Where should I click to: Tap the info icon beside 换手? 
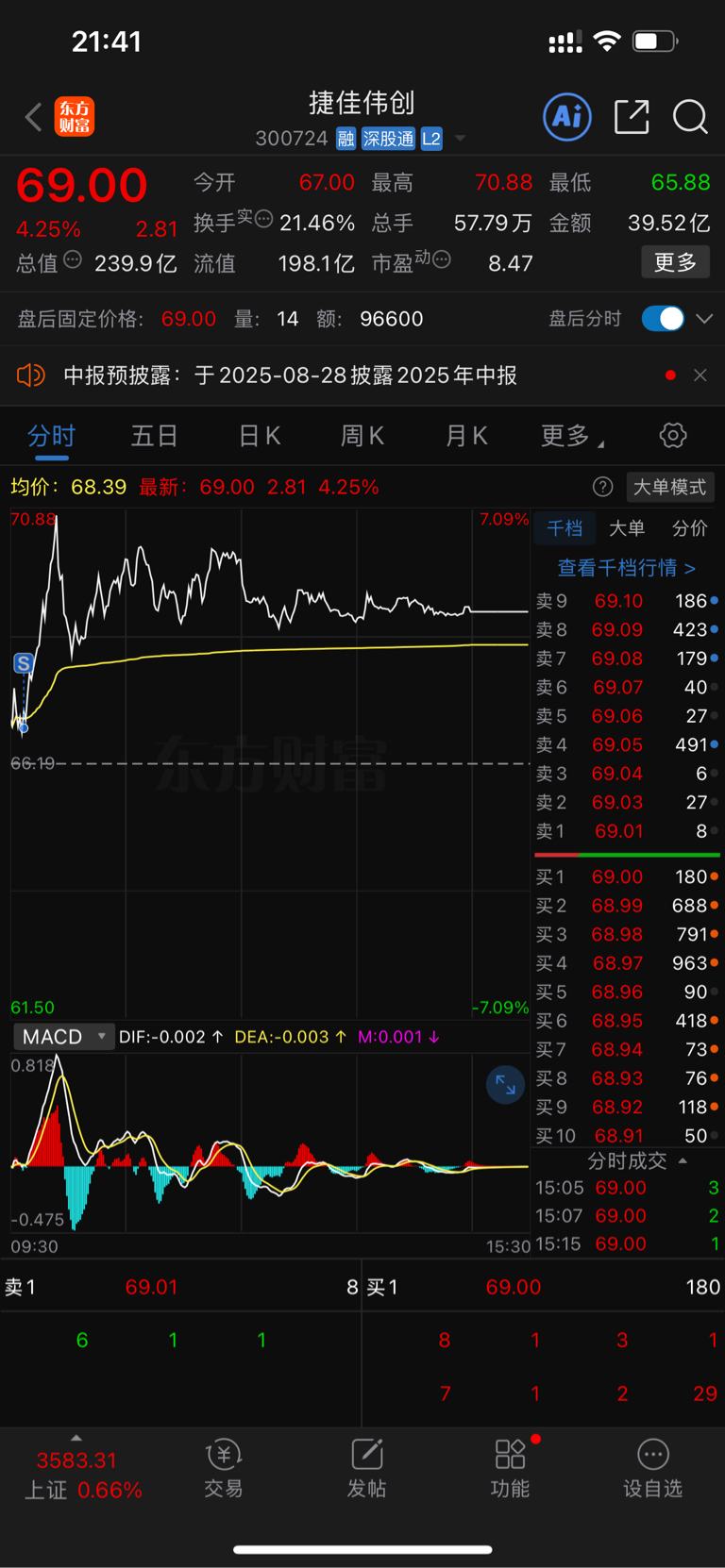click(263, 219)
